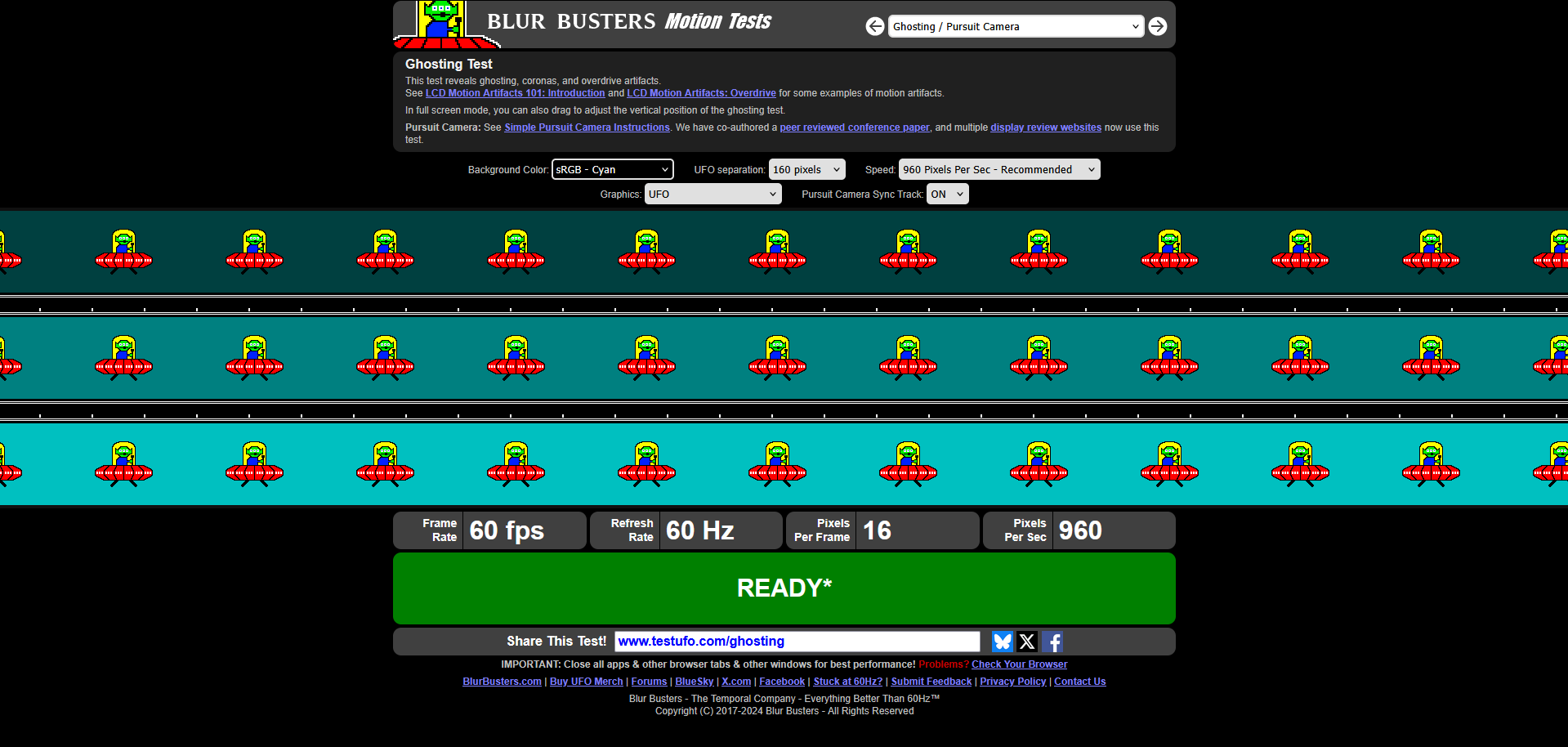The width and height of the screenshot is (1568, 747).
Task: Open LCD Motion Artifacts 101: Introduction link
Action: tap(515, 93)
